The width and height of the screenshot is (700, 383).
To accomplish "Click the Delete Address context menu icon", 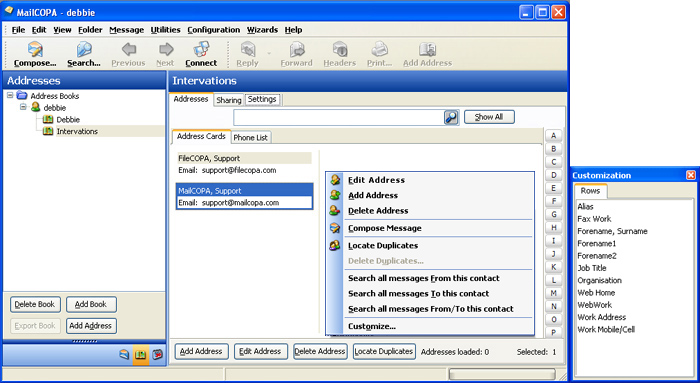I will point(335,210).
